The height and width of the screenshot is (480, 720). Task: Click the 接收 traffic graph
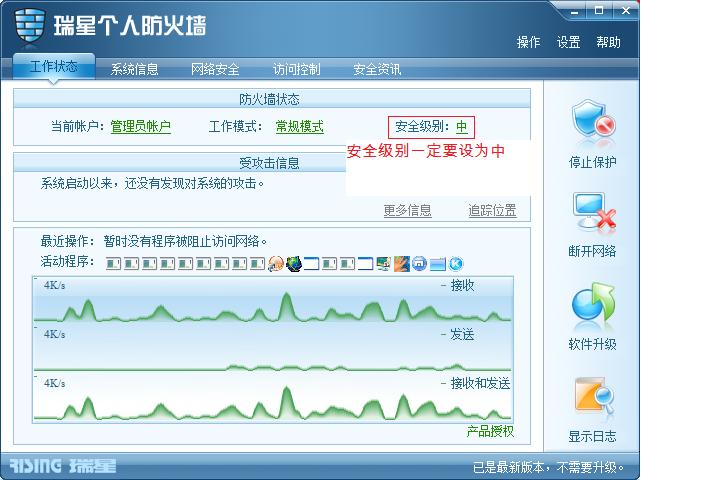(273, 299)
